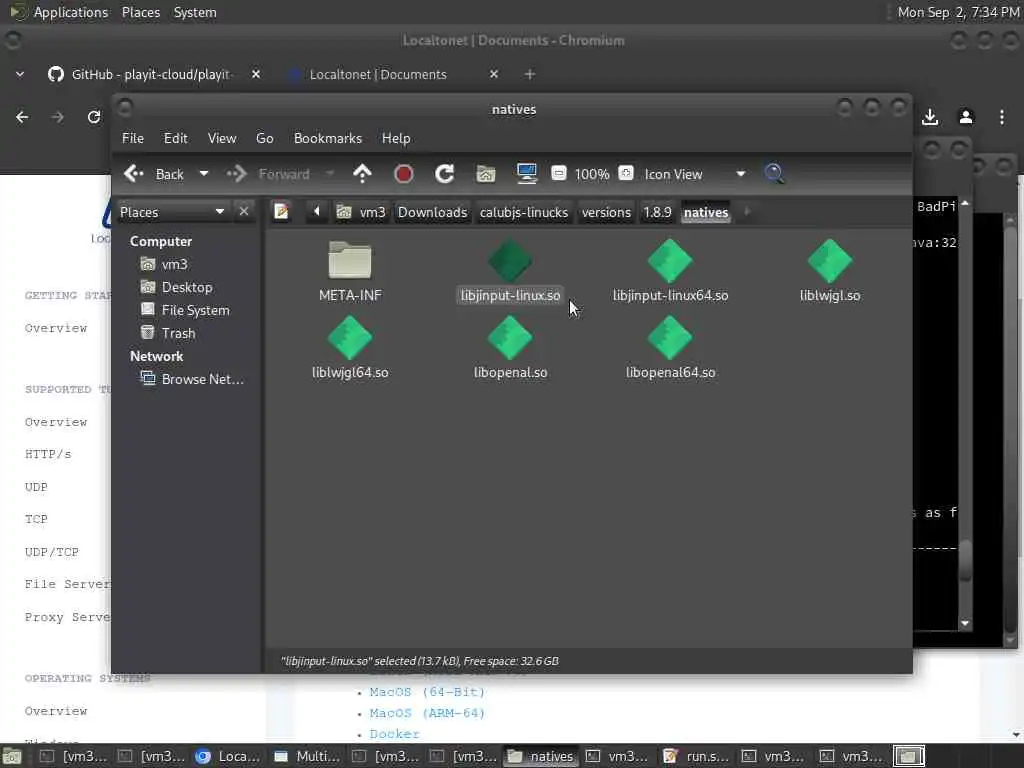This screenshot has height=768, width=1024.
Task: Close the GitHub playit-cloud tab
Action: 256,74
